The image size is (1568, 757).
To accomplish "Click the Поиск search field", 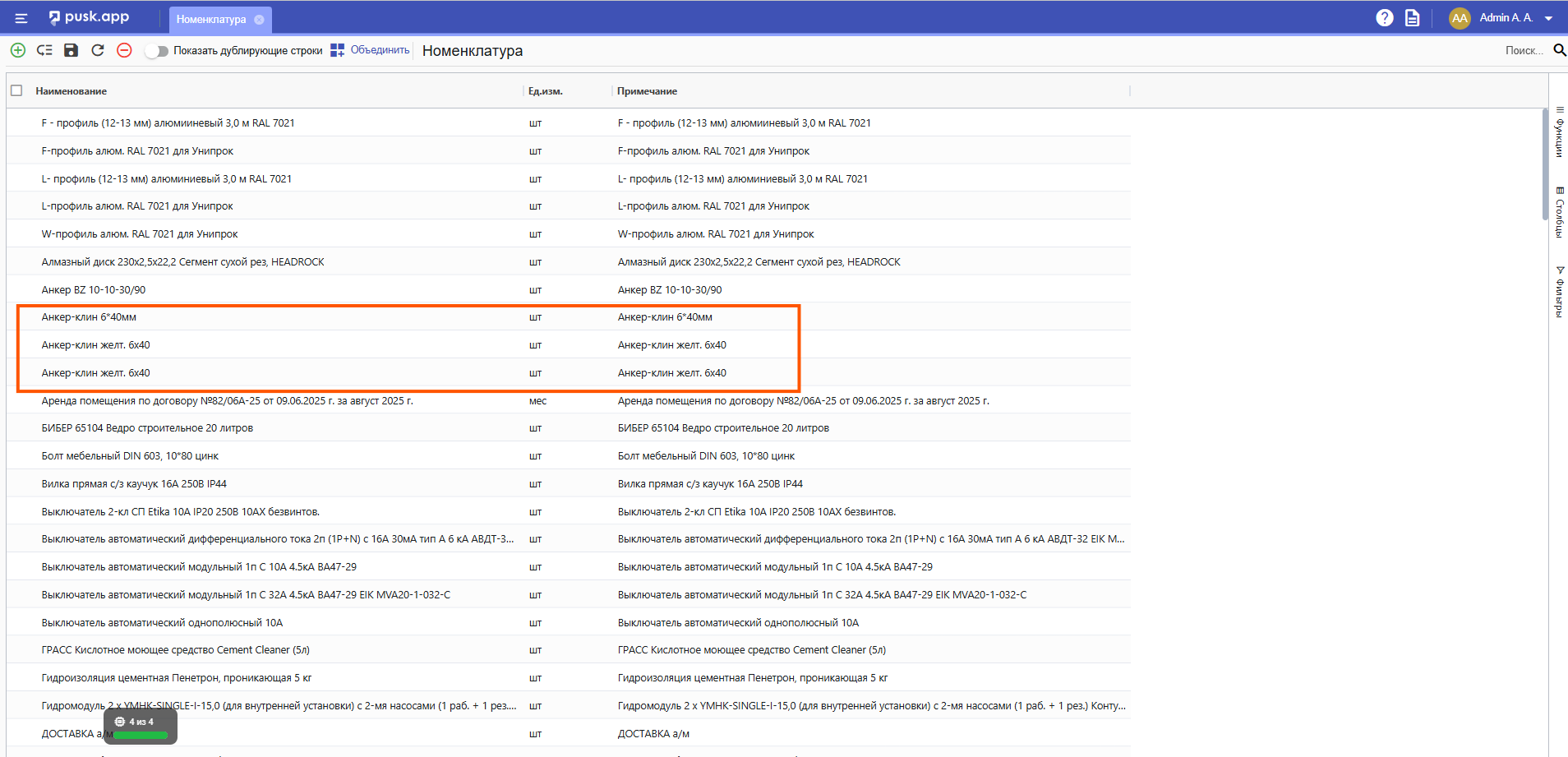I will [1522, 50].
